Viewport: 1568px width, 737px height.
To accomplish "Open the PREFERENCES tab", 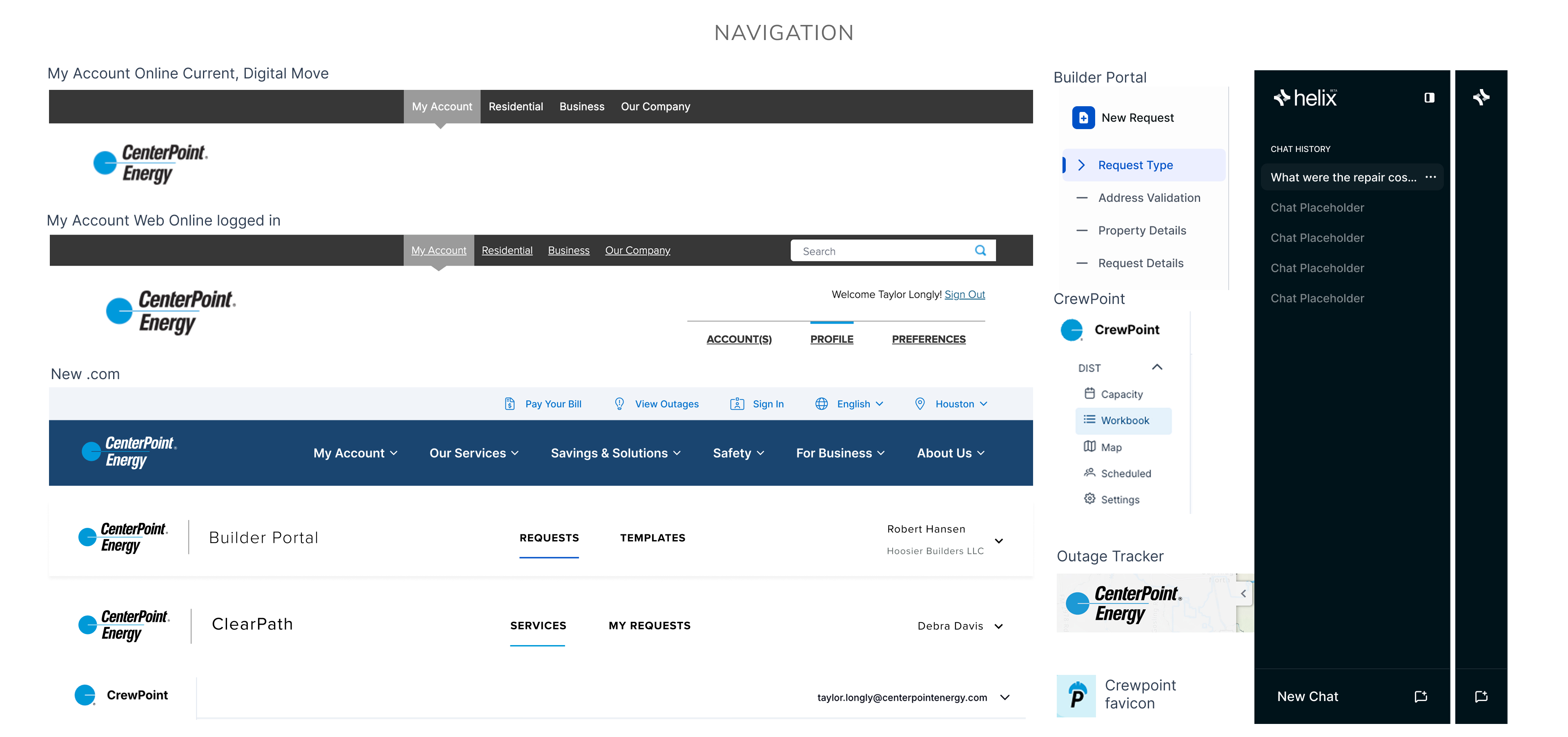I will click(928, 339).
